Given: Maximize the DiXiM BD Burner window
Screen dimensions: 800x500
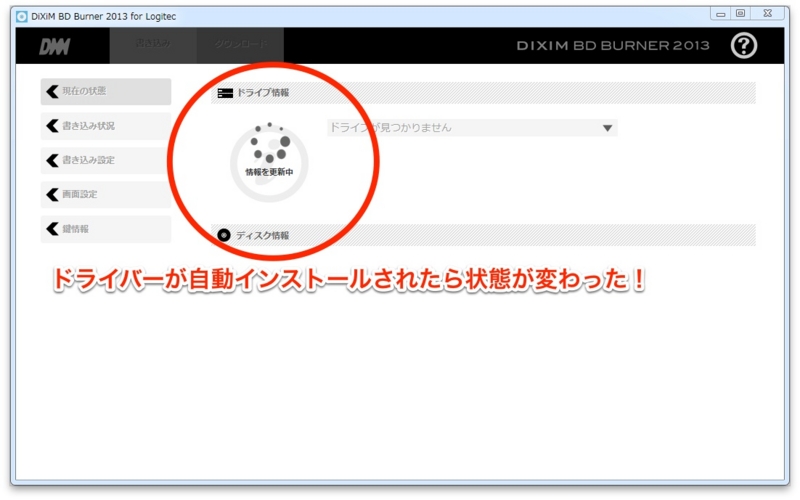Looking at the screenshot, I should coord(740,14).
